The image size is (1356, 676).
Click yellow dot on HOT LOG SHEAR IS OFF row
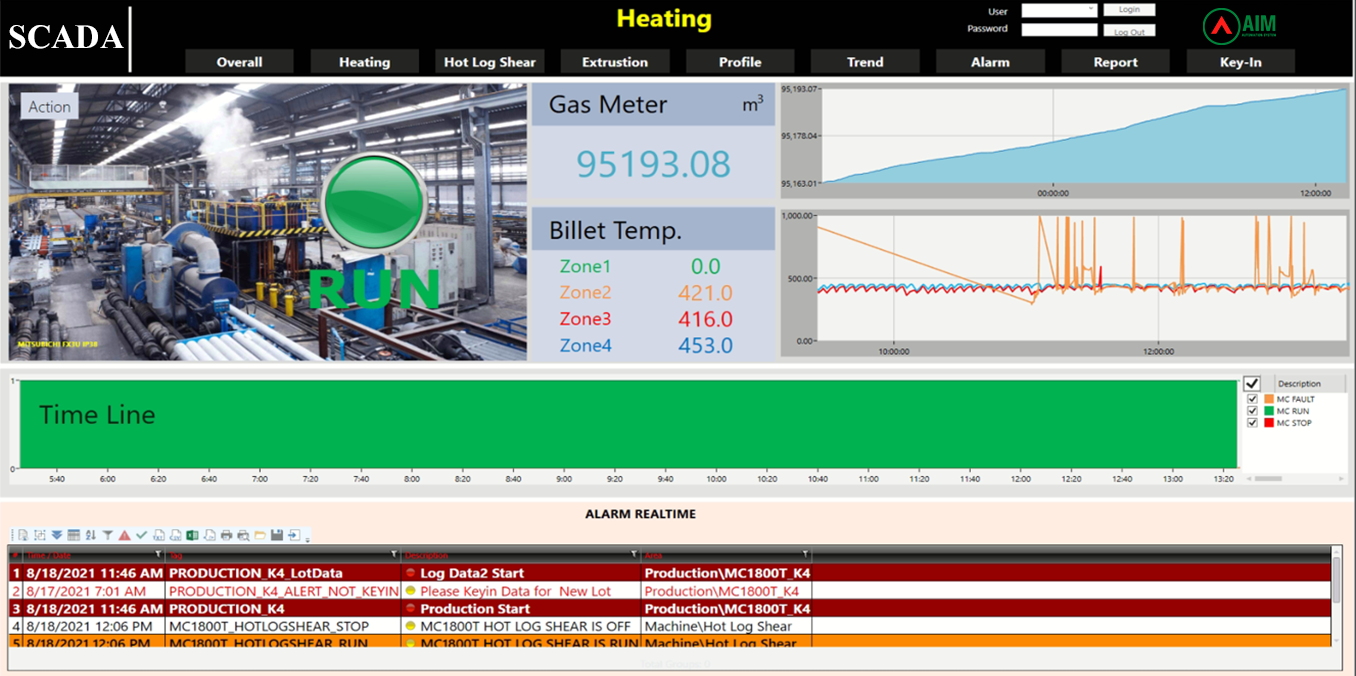(x=410, y=626)
